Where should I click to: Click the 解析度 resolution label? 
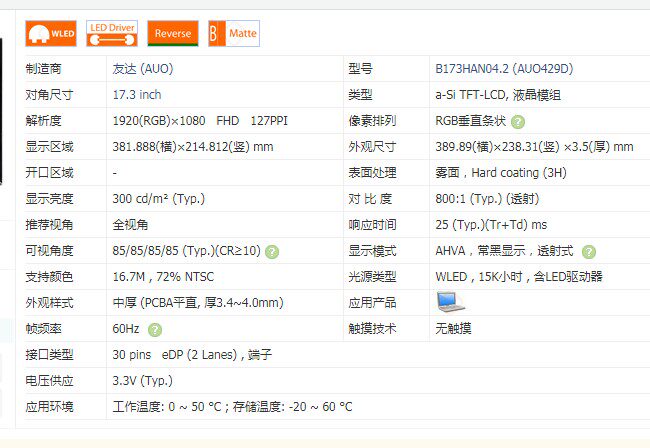click(x=44, y=121)
